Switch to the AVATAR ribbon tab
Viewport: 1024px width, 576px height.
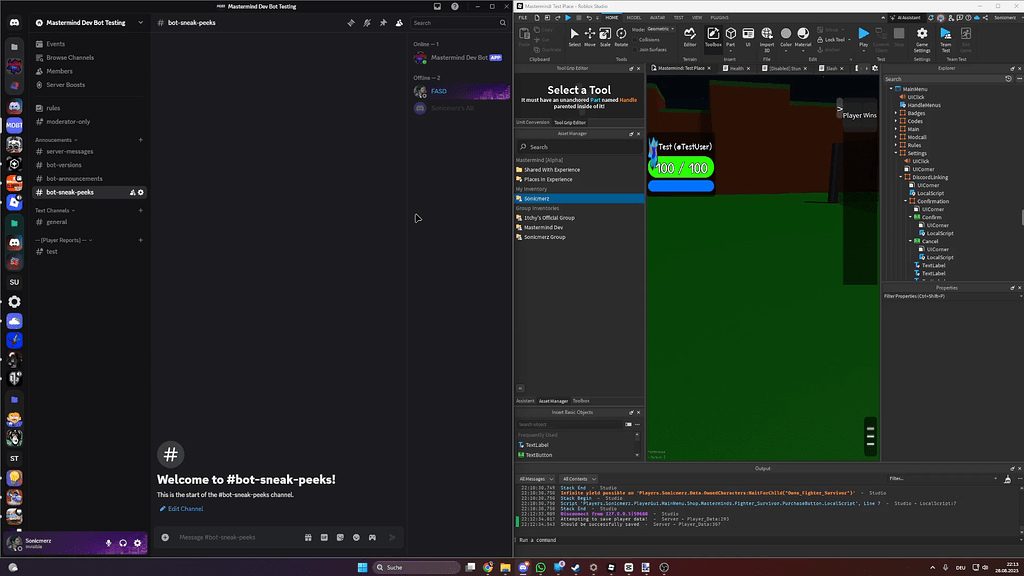[657, 18]
